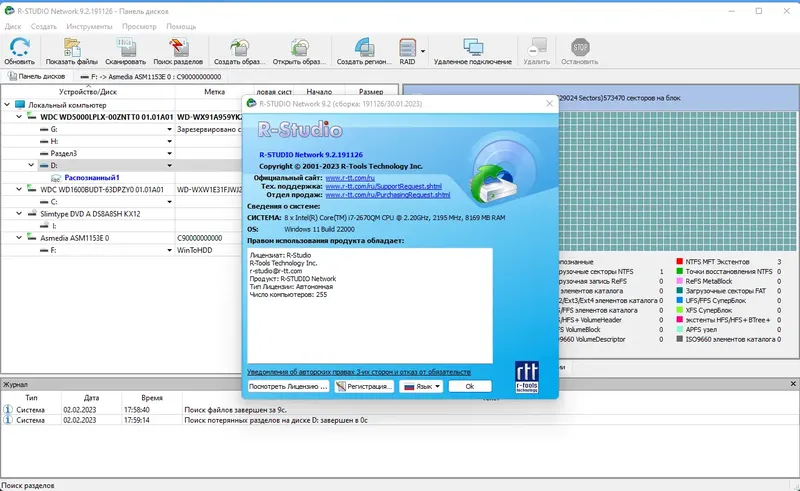This screenshot has height=491, width=800.
Task: Click the green Точки восстановления NTFS swatch
Action: coord(680,272)
